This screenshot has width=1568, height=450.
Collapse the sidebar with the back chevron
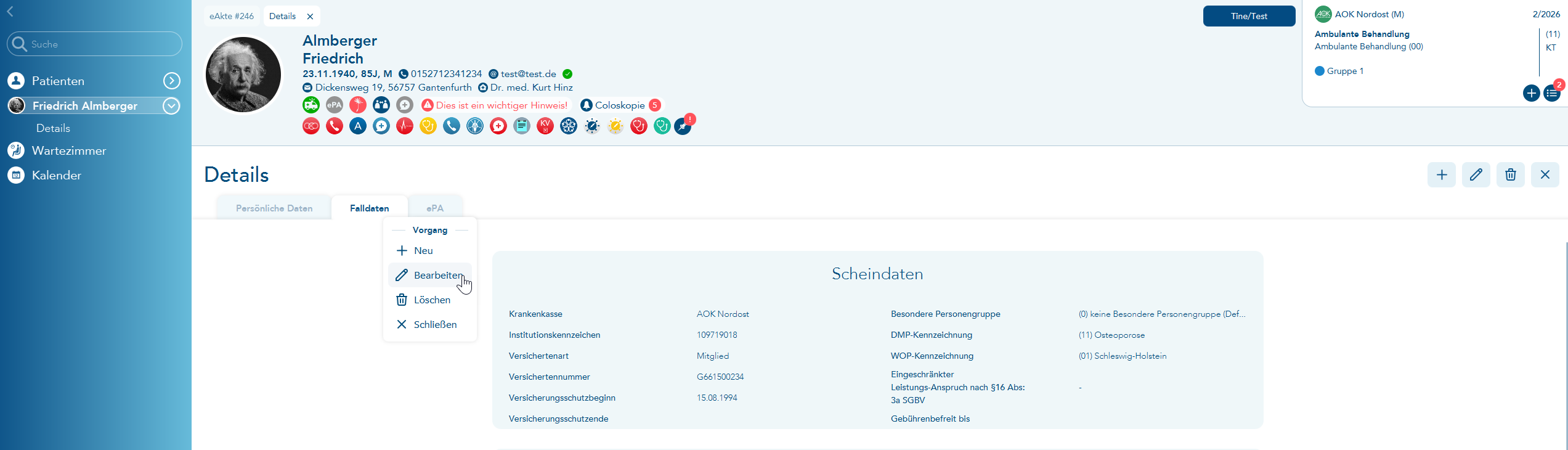(10, 11)
